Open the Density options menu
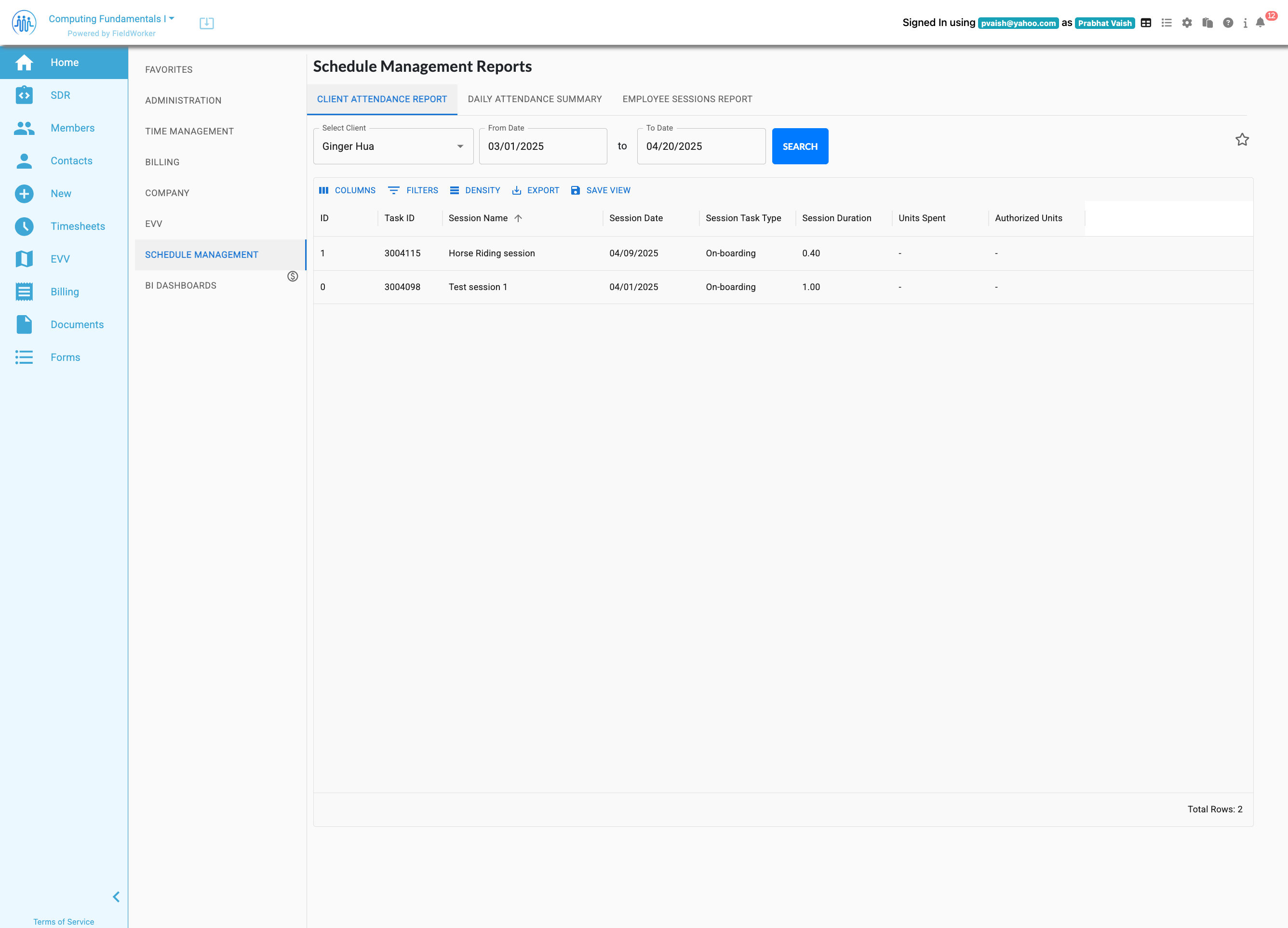1288x928 pixels. pos(475,190)
